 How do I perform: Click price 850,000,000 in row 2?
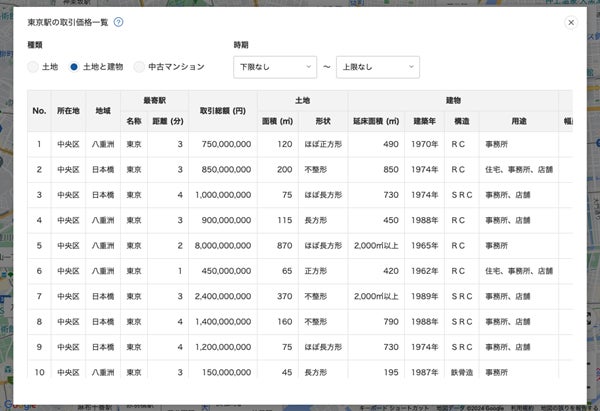click(226, 170)
